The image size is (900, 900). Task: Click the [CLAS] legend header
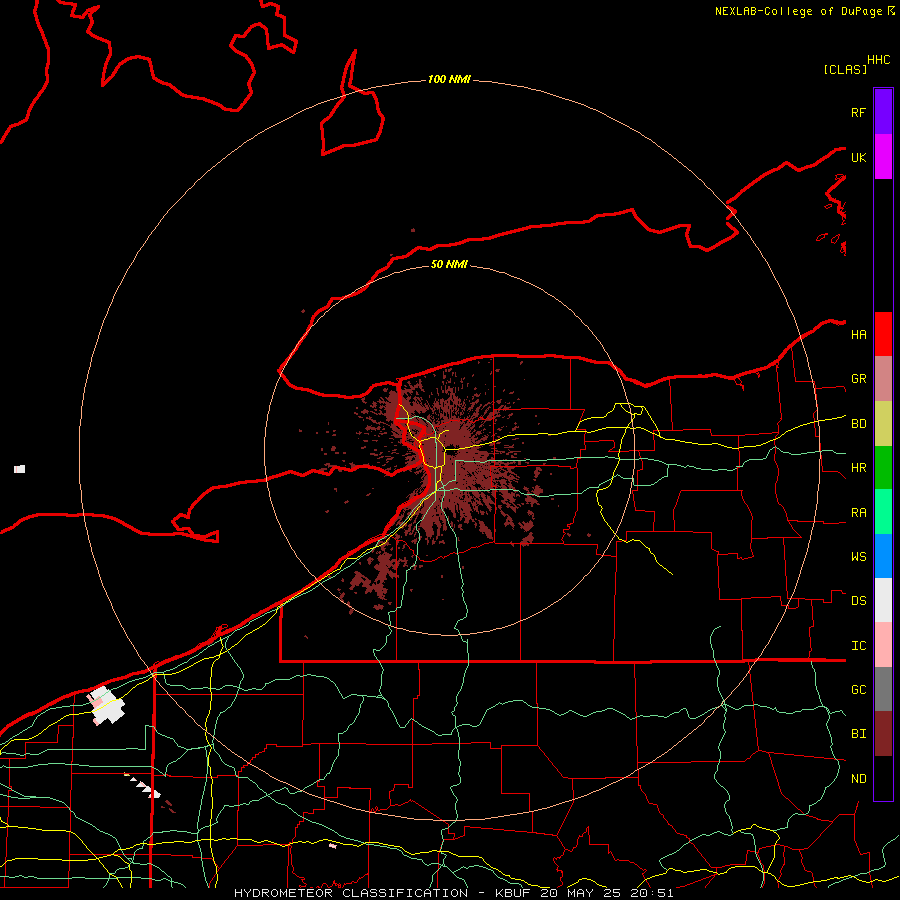pyautogui.click(x=845, y=69)
